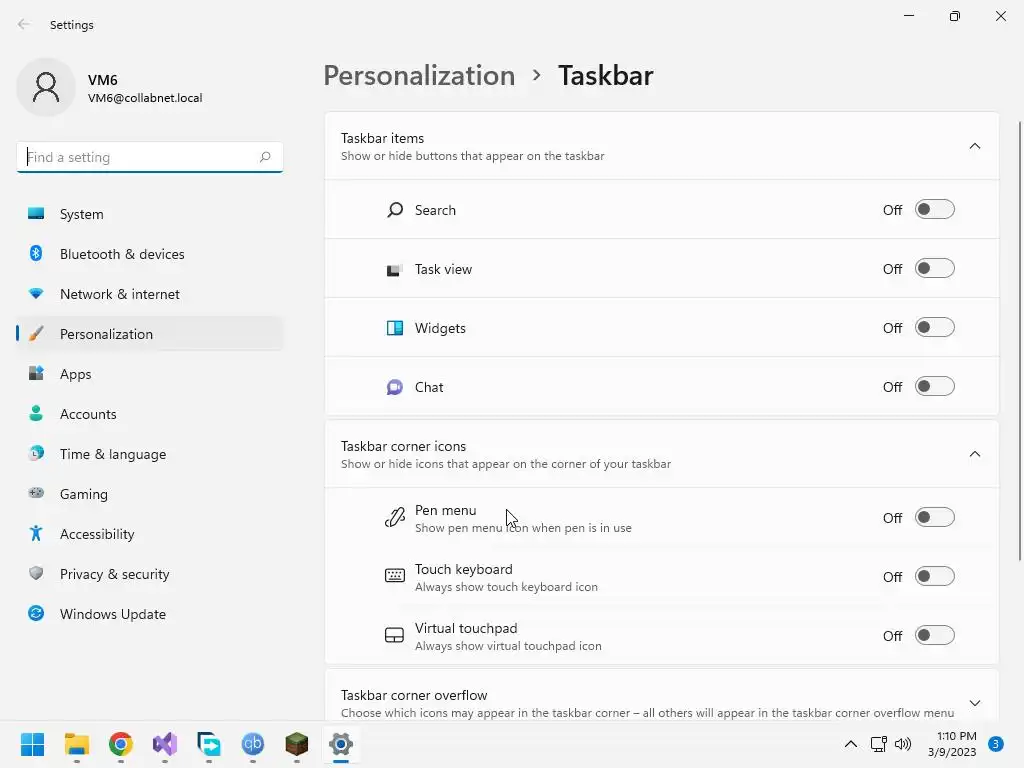The image size is (1024, 768).
Task: Open Visual Studio from the taskbar
Action: pyautogui.click(x=165, y=744)
